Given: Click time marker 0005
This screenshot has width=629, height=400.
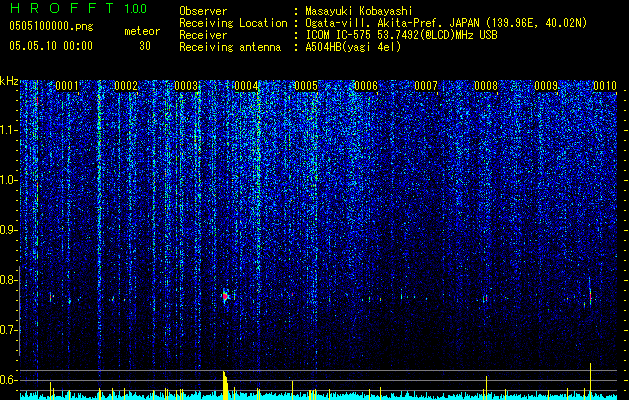Looking at the screenshot, I should coord(306,86).
